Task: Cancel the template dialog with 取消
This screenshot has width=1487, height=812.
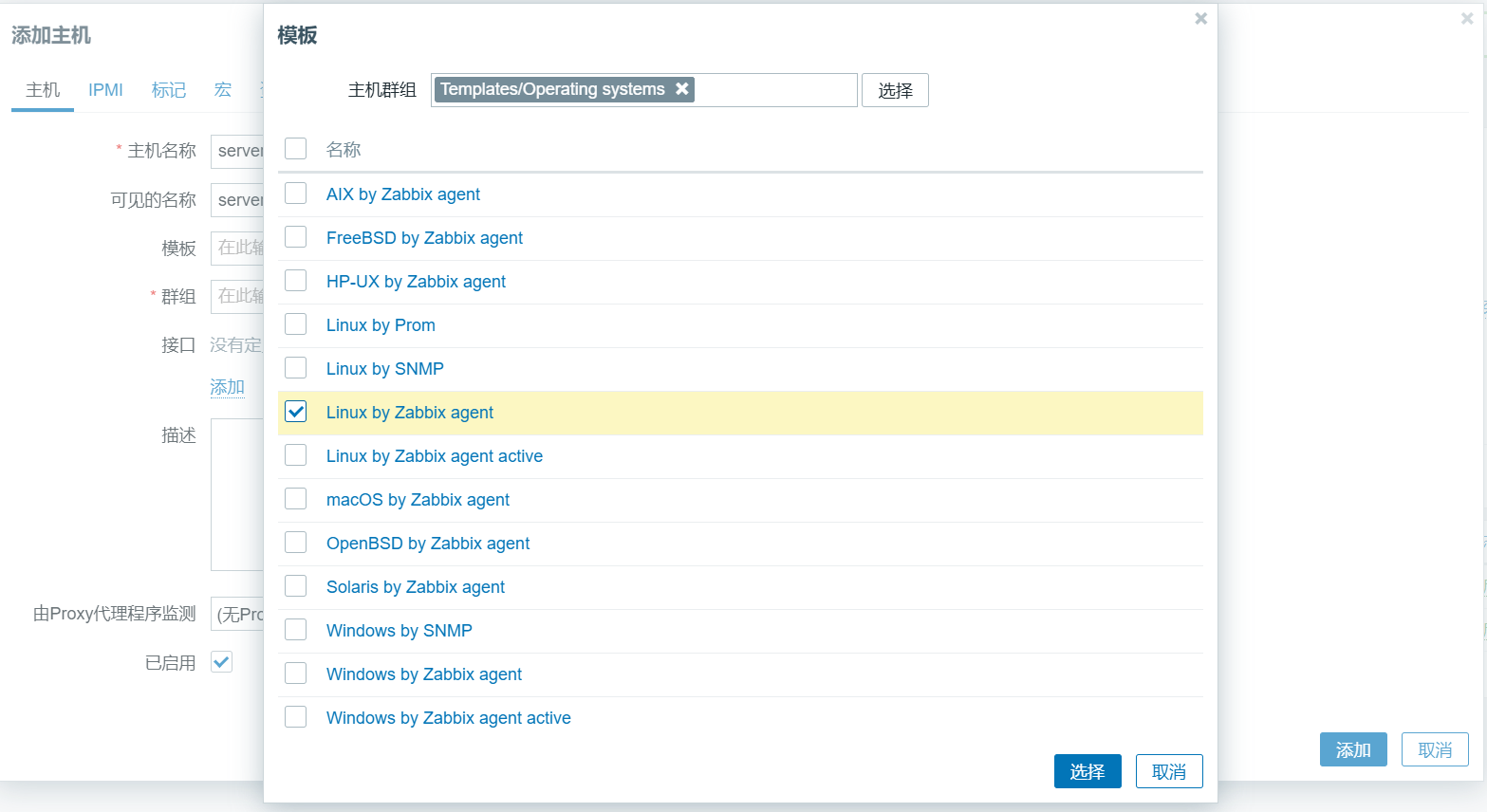Action: pyautogui.click(x=1169, y=771)
